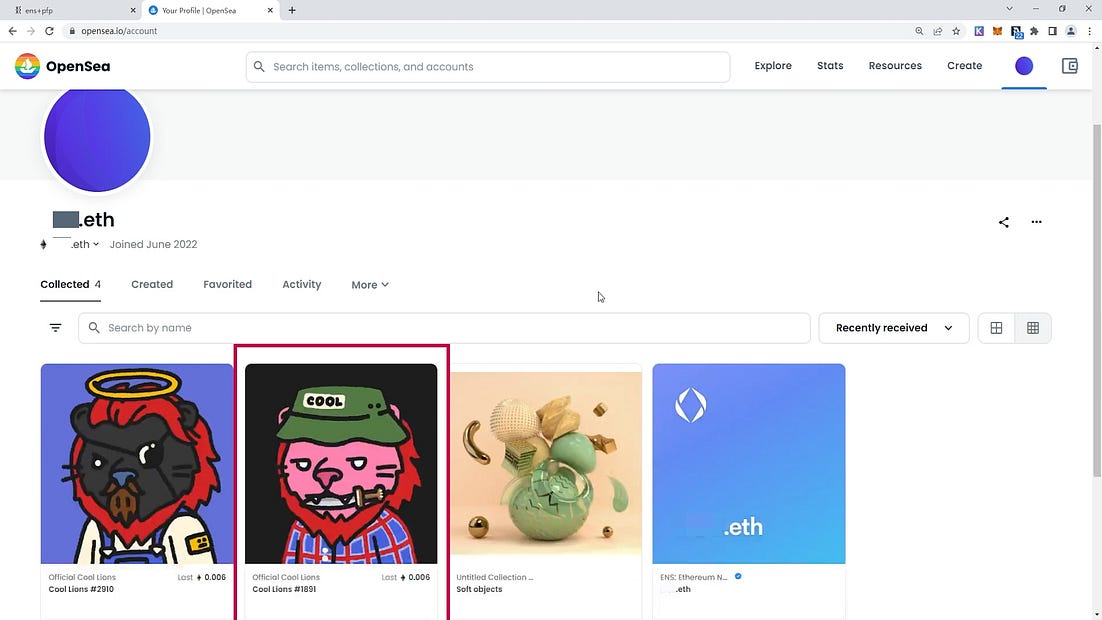Click the Create link

point(964,65)
